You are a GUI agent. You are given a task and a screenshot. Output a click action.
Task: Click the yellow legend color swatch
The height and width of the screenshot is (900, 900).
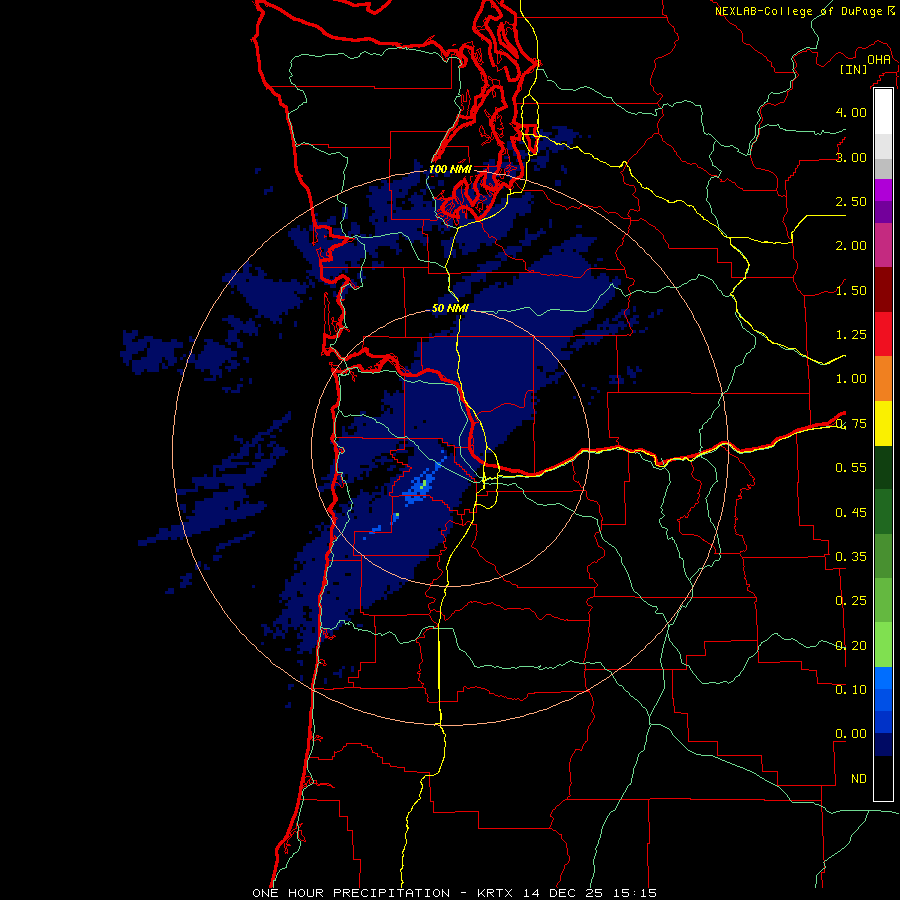pyautogui.click(x=883, y=423)
